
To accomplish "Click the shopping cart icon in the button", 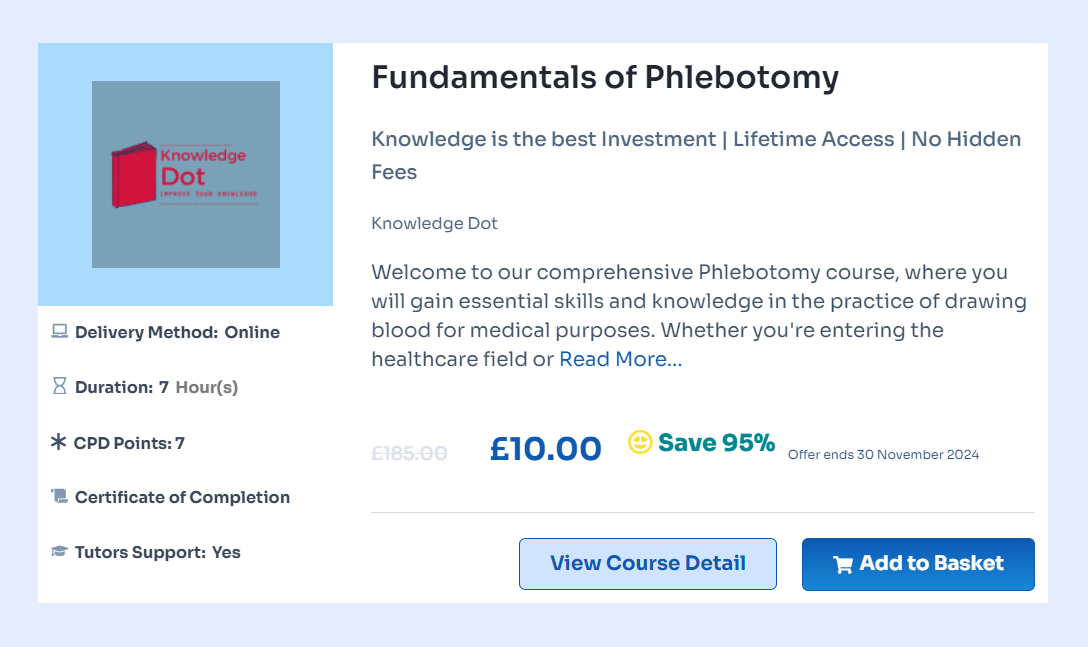I will pos(843,564).
